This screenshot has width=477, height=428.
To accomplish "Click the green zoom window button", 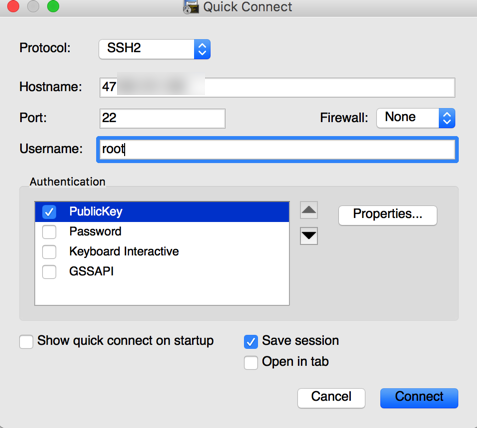I will (x=53, y=6).
